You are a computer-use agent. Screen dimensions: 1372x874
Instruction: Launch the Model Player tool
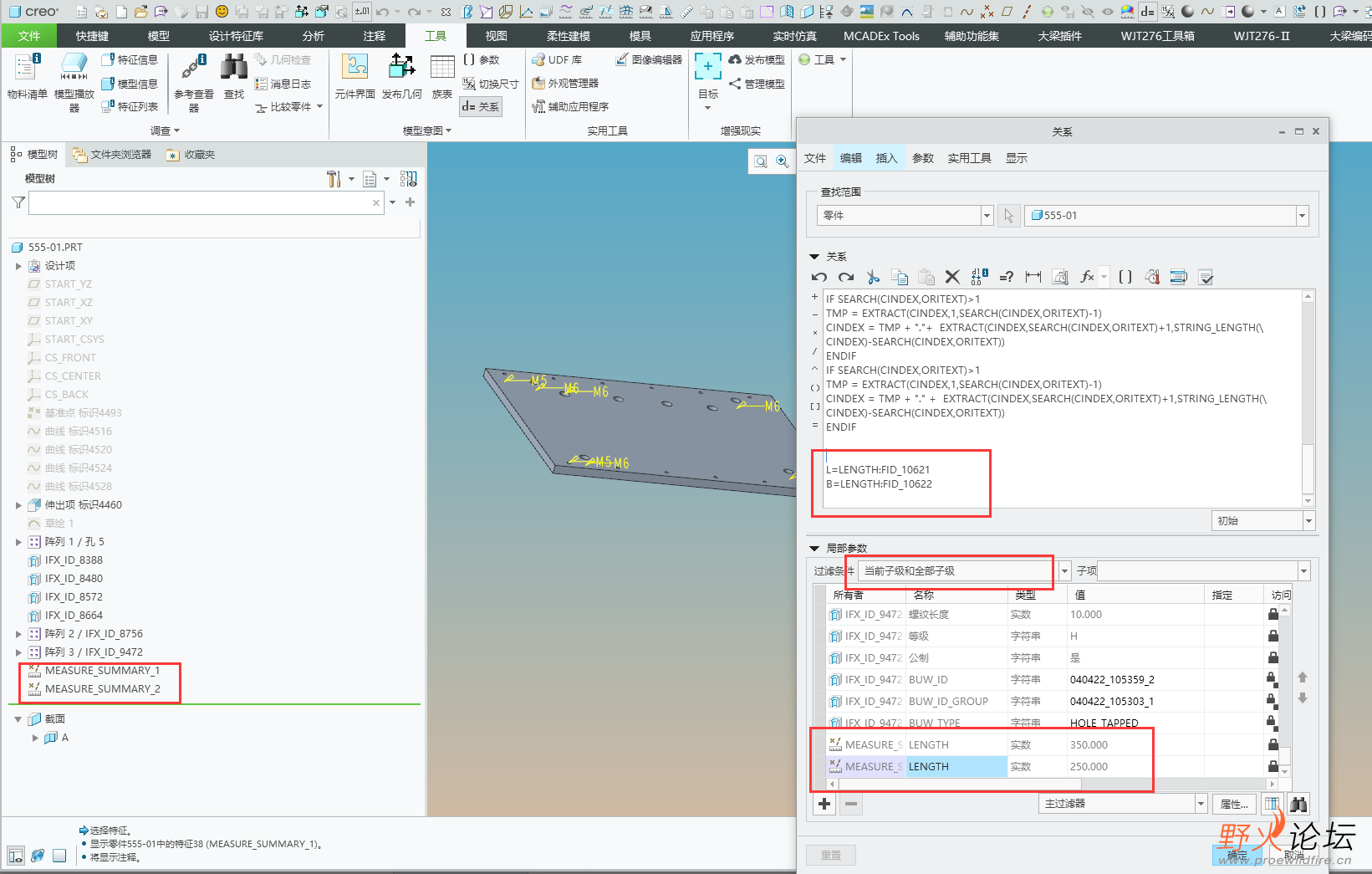(x=74, y=83)
